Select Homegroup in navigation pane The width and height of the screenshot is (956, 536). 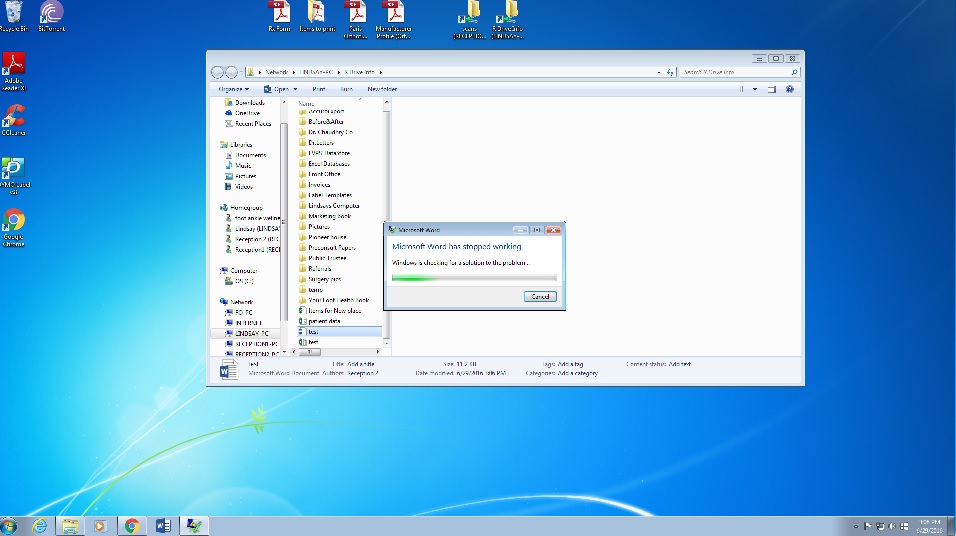tap(241, 207)
